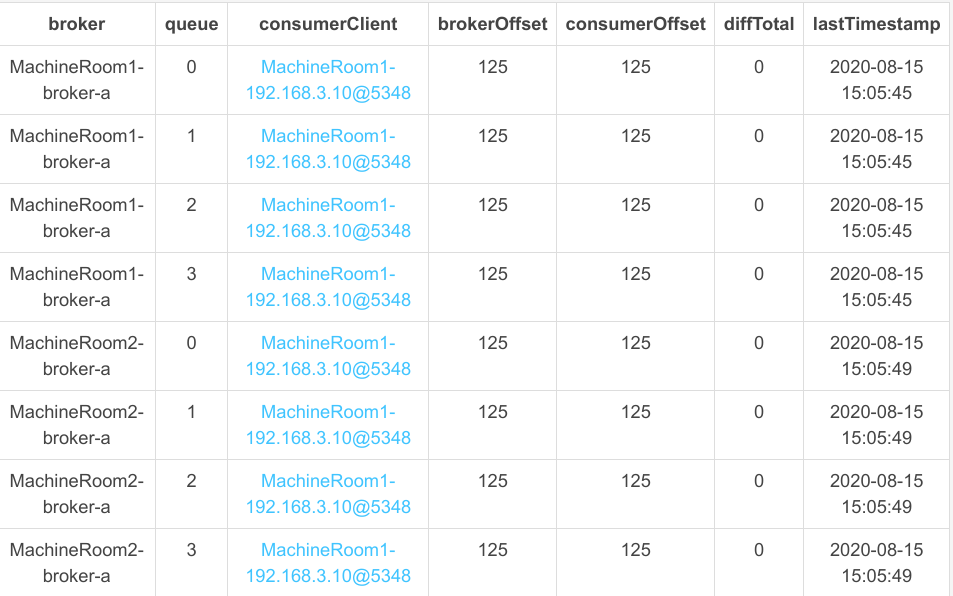Viewport: 953px width, 596px height.
Task: Select brokerOffset value for MachineRoom1-broker-a queue 2
Action: coord(493,205)
